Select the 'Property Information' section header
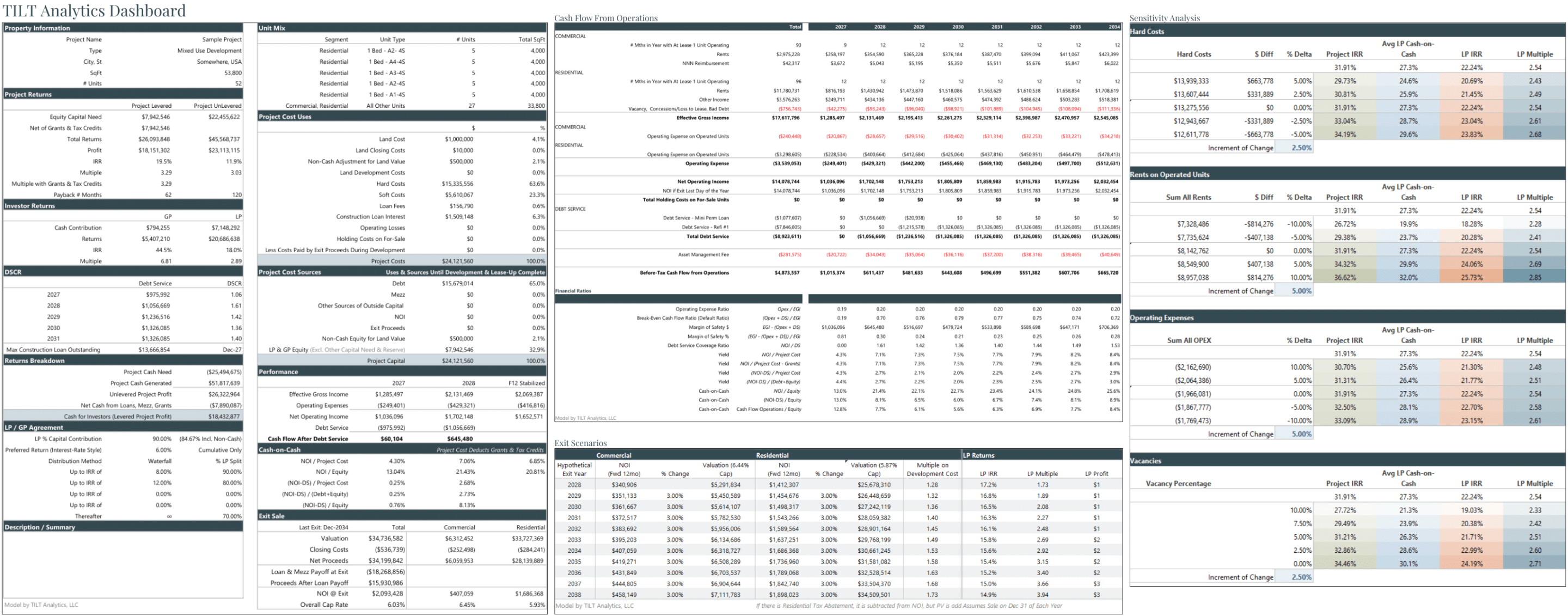 tap(122, 28)
